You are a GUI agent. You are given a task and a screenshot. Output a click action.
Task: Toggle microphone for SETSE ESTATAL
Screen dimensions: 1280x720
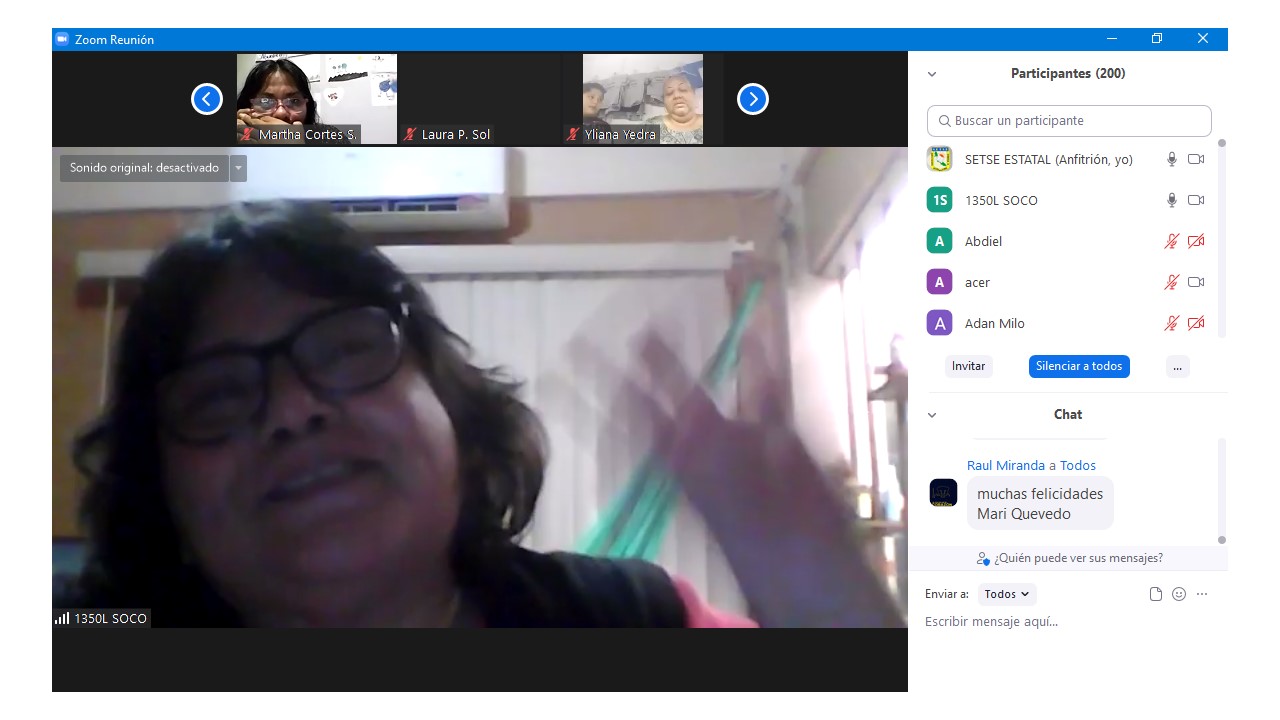click(1172, 159)
